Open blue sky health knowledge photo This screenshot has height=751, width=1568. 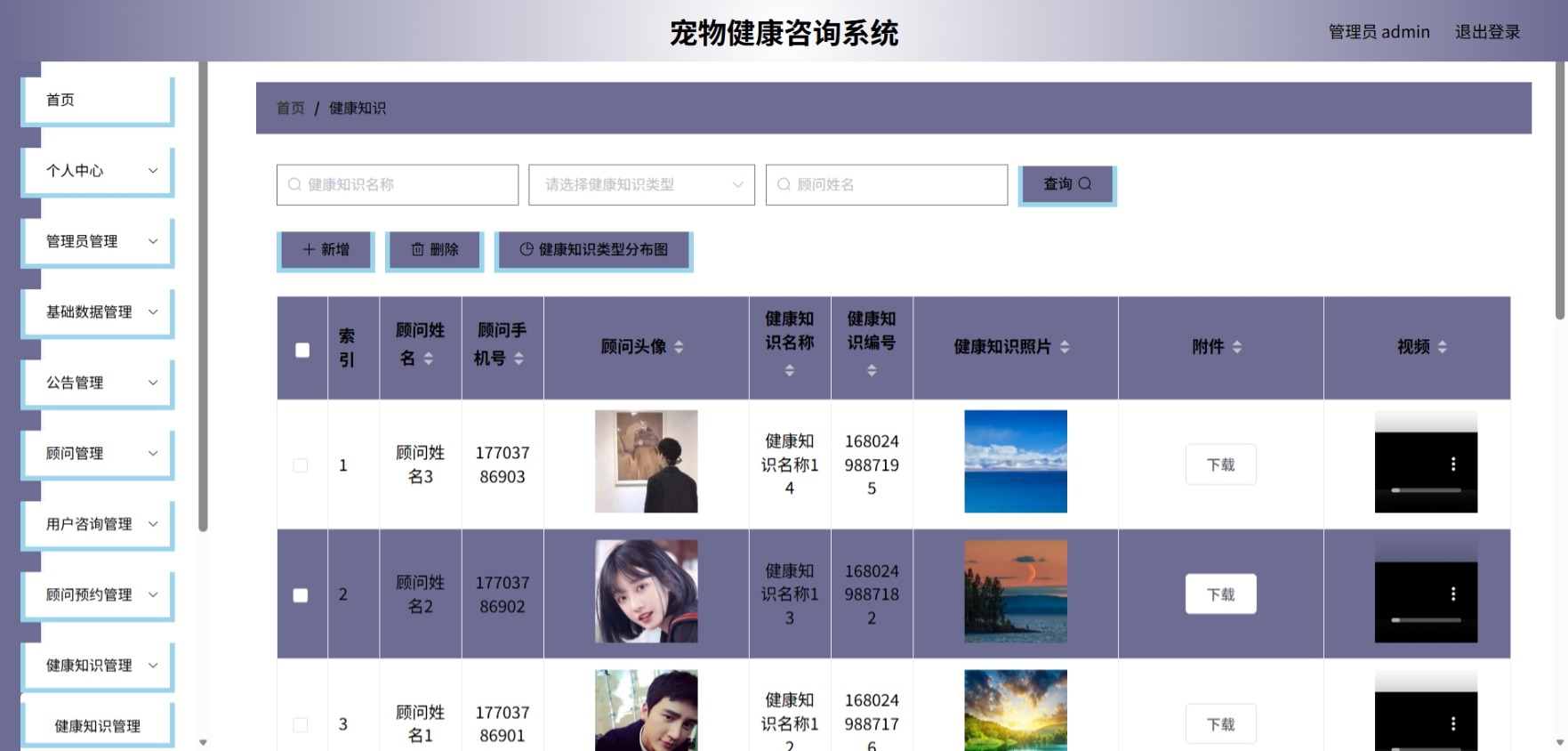(1016, 461)
